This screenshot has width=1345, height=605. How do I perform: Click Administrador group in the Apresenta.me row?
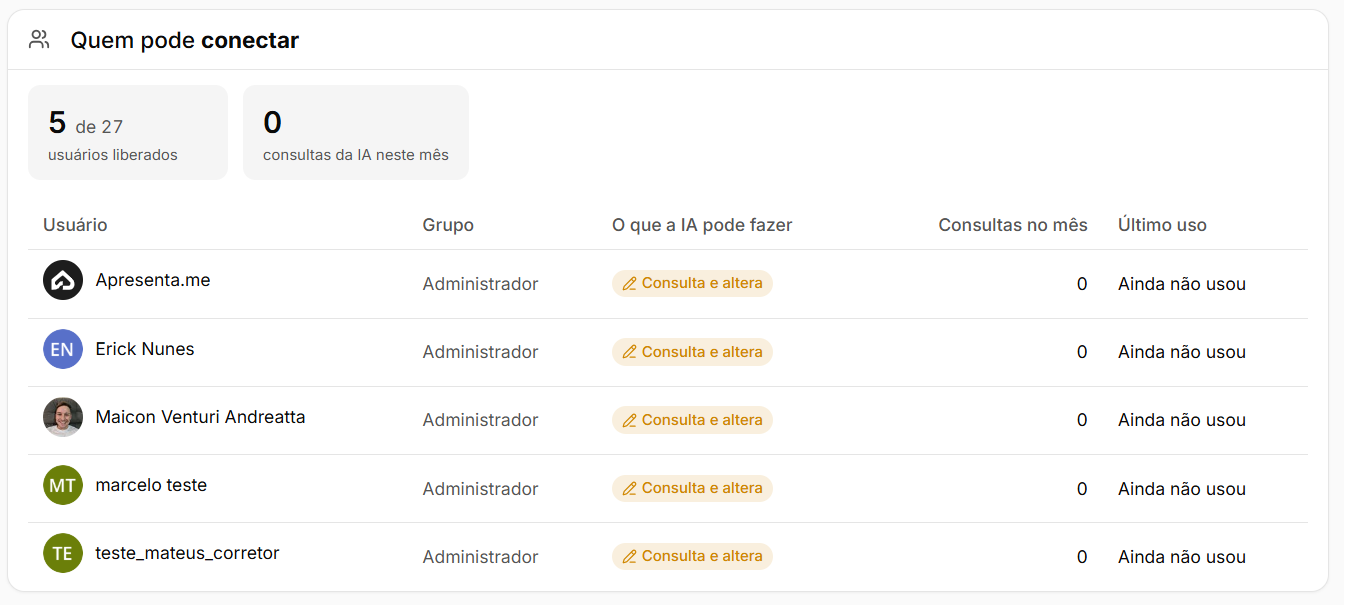(480, 284)
